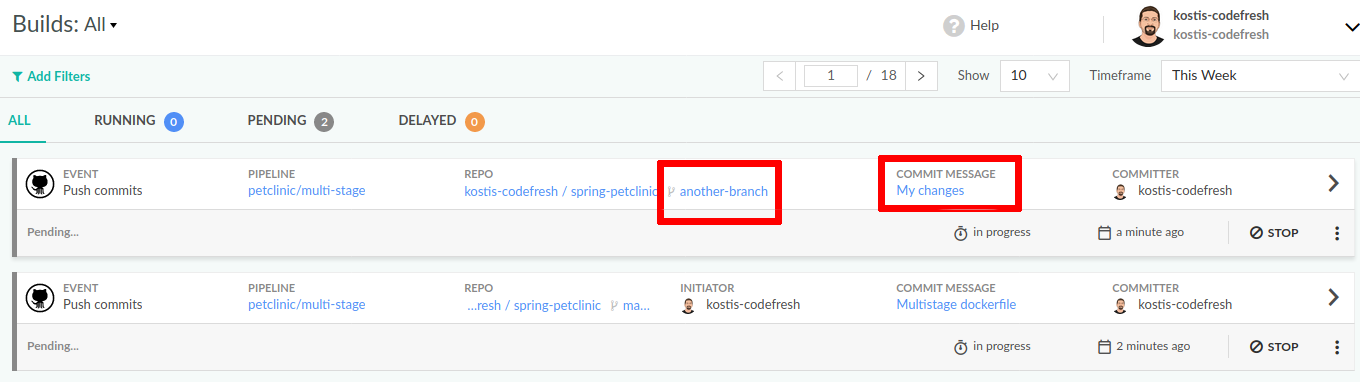1360x382 pixels.
Task: Open the Show 10 rows dropdown
Action: coord(1034,75)
